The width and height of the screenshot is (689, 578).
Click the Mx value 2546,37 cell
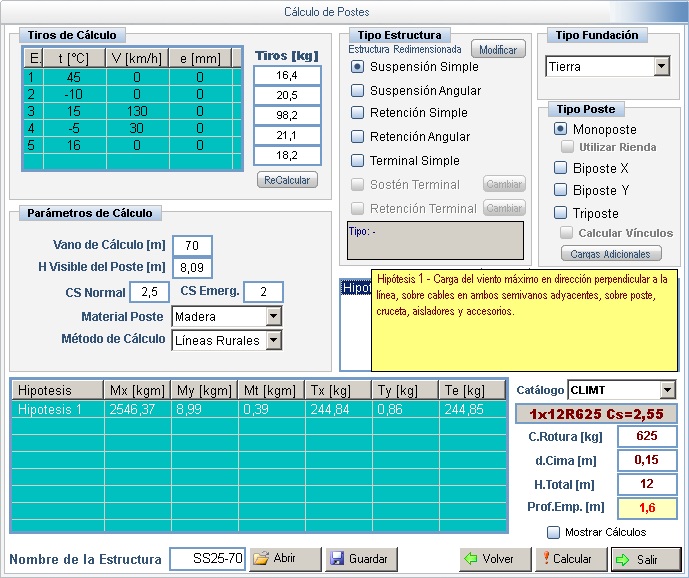click(x=138, y=409)
